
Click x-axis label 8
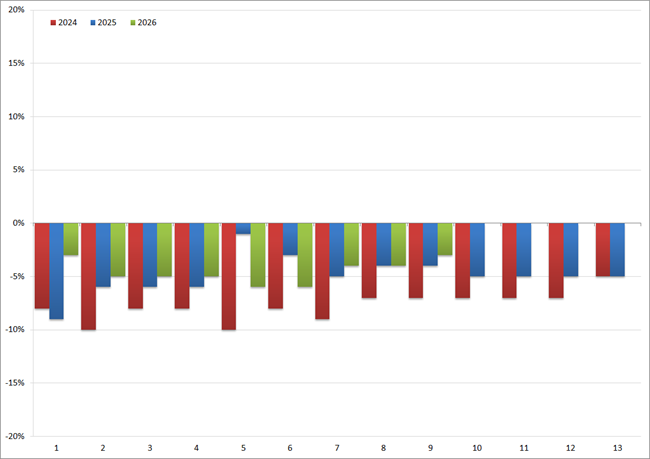click(383, 448)
